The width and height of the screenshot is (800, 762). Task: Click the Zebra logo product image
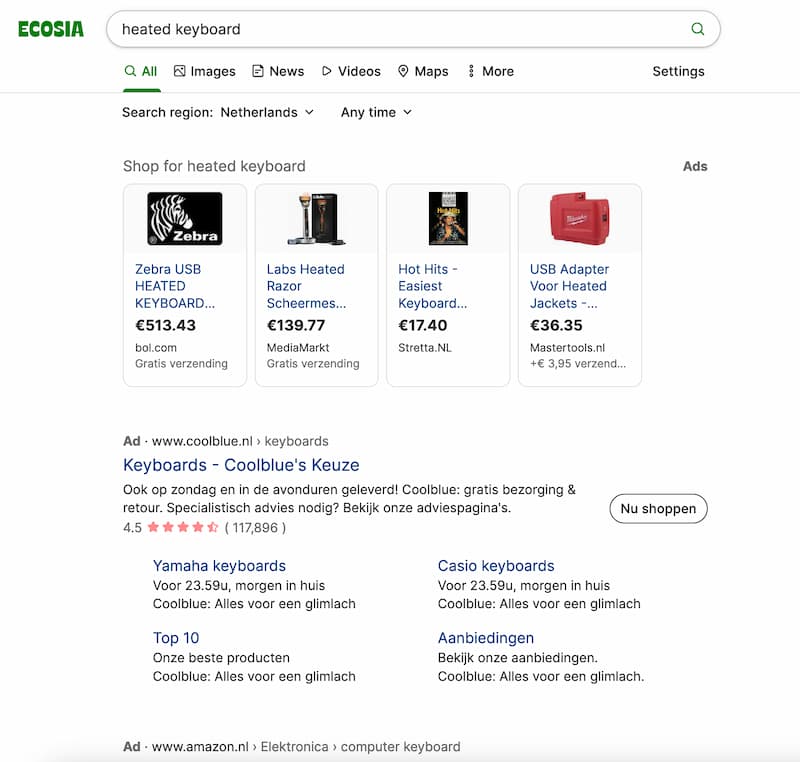[185, 219]
